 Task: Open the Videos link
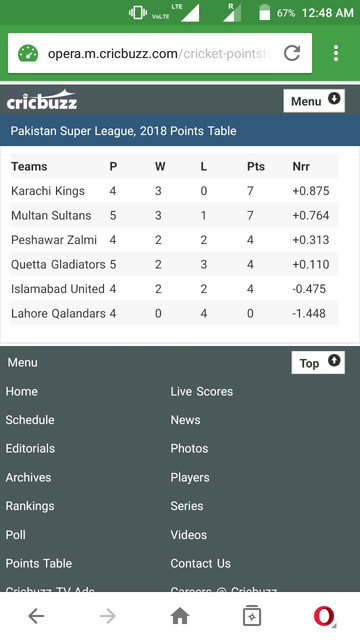click(x=189, y=535)
